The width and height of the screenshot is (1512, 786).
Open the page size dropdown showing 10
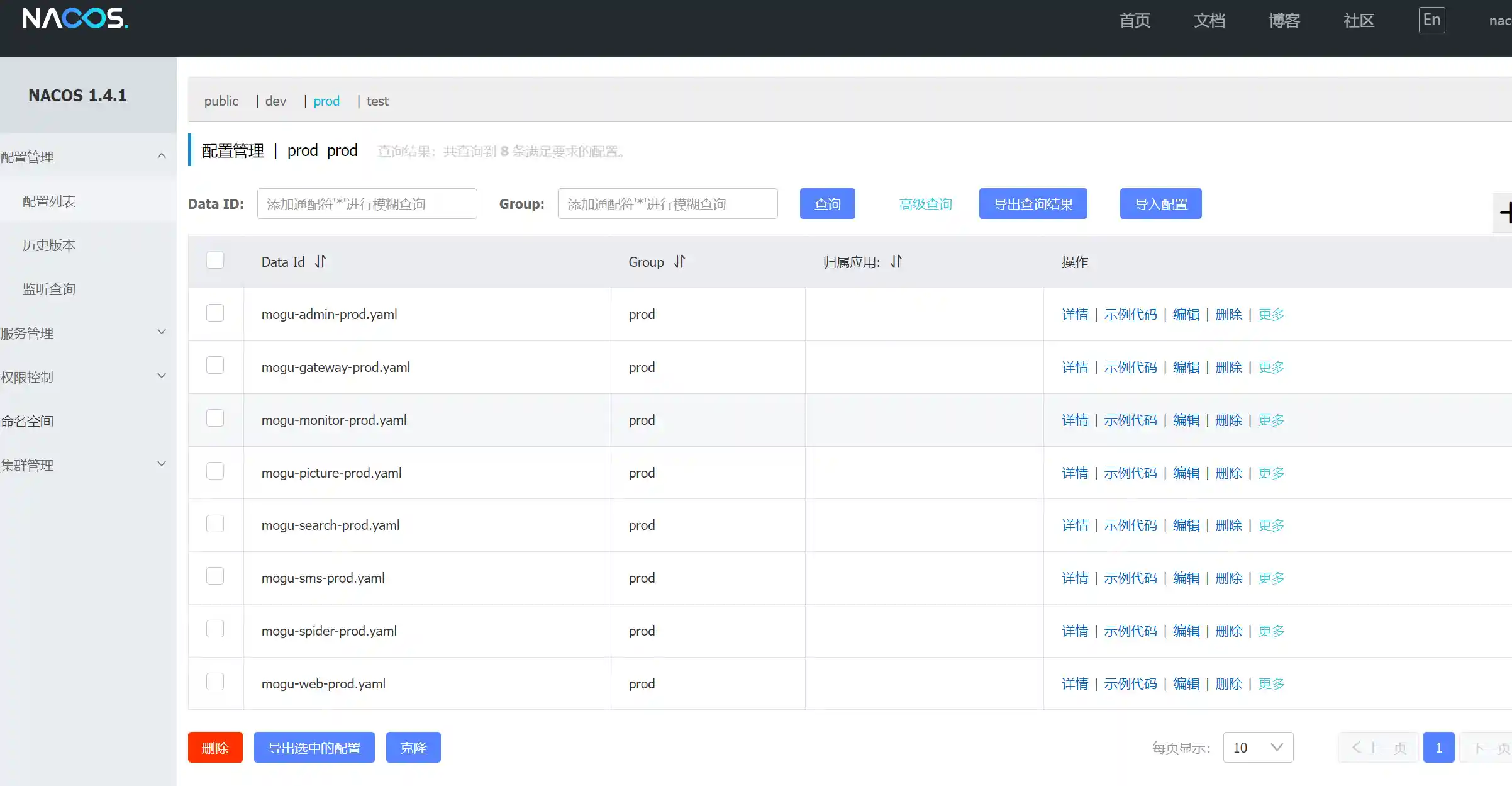pos(1258,748)
